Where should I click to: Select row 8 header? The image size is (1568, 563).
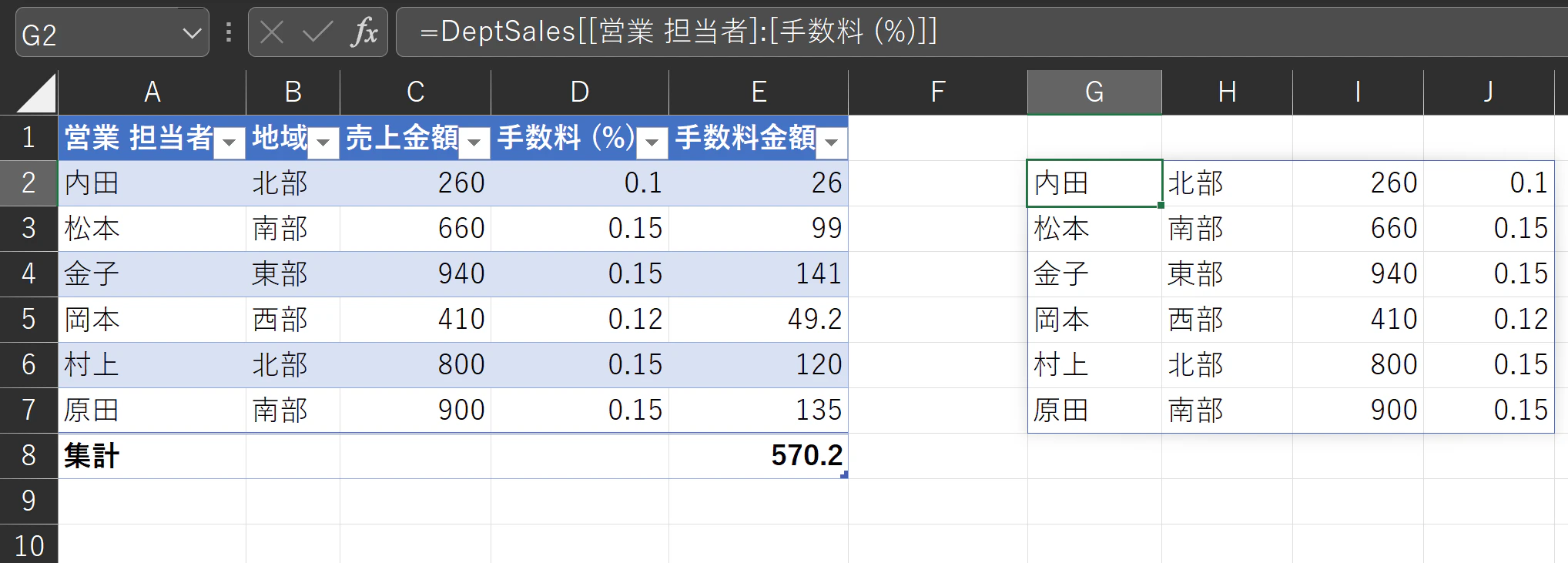[28, 455]
